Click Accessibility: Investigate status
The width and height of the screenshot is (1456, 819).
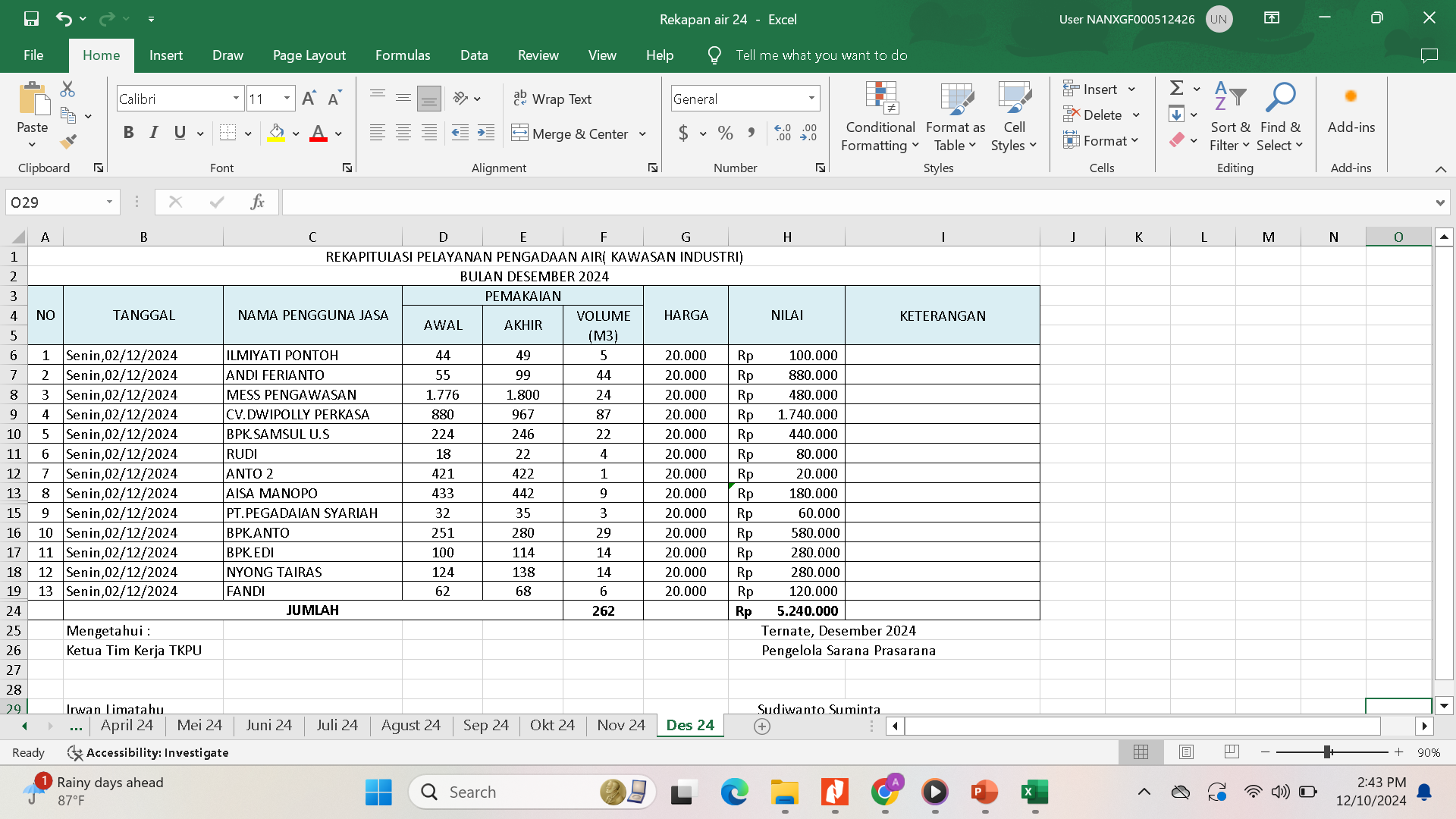click(148, 752)
